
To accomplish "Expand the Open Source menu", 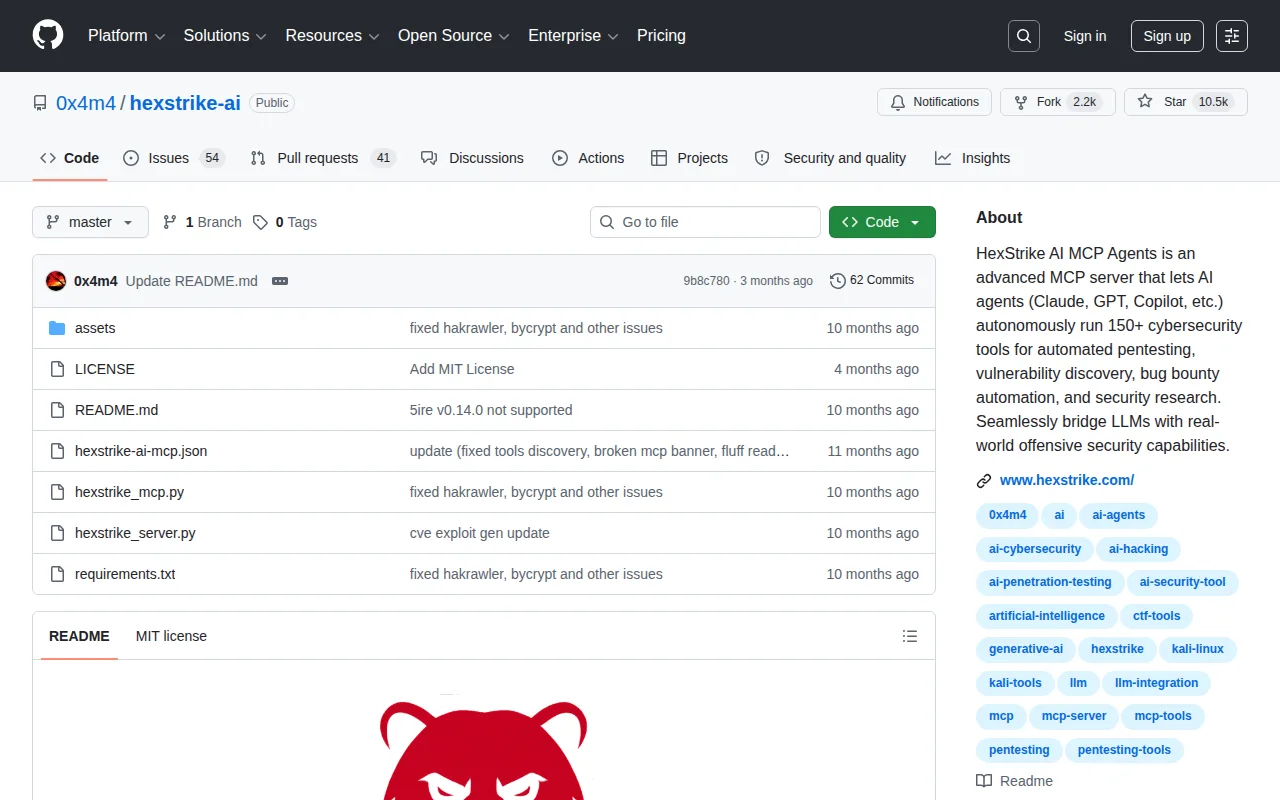I will click(x=454, y=36).
